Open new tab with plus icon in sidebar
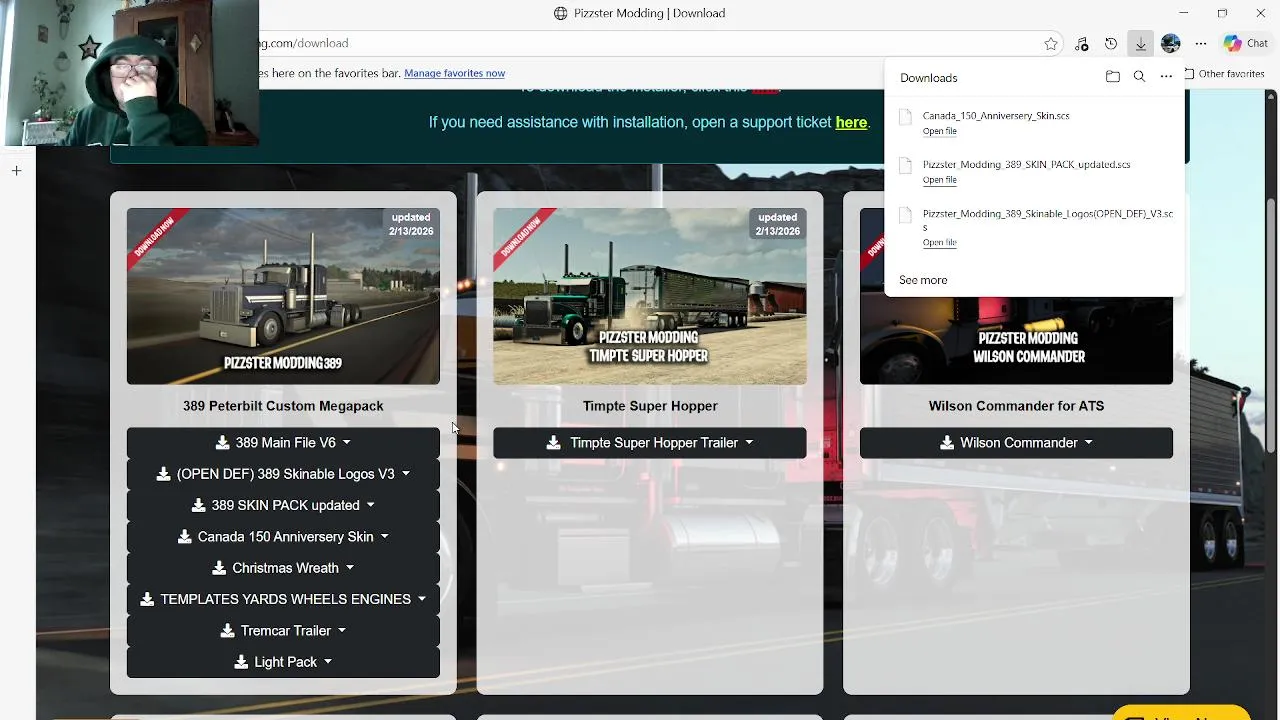This screenshot has height=720, width=1280. [16, 171]
